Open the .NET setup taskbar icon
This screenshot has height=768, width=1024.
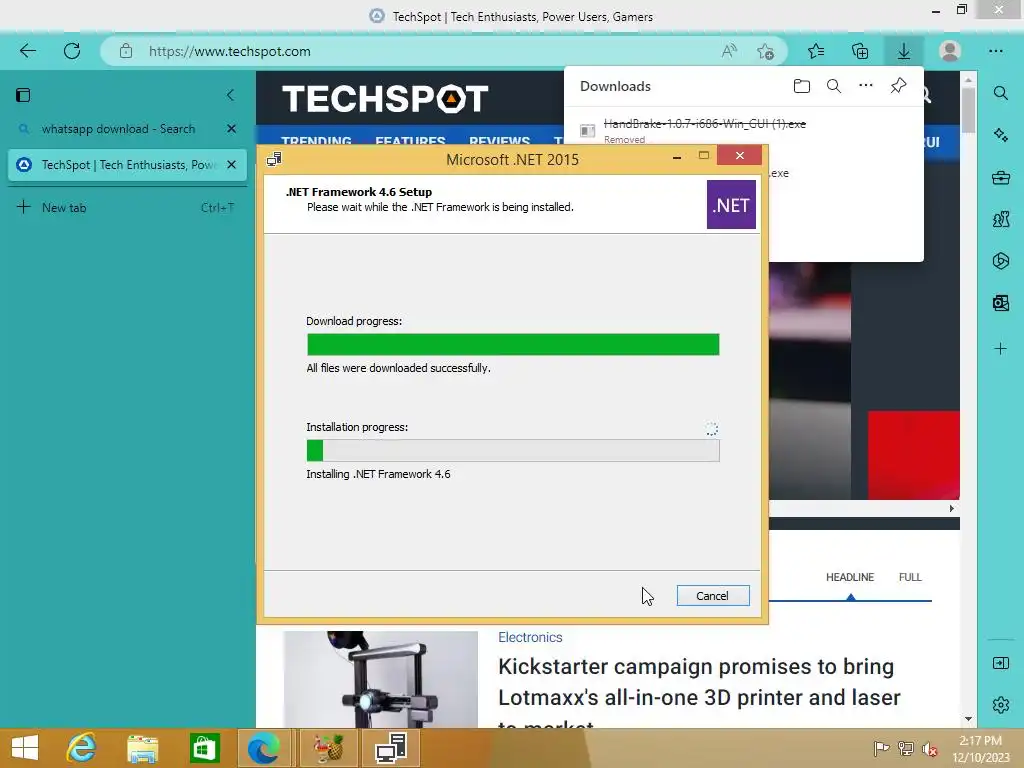click(x=391, y=748)
